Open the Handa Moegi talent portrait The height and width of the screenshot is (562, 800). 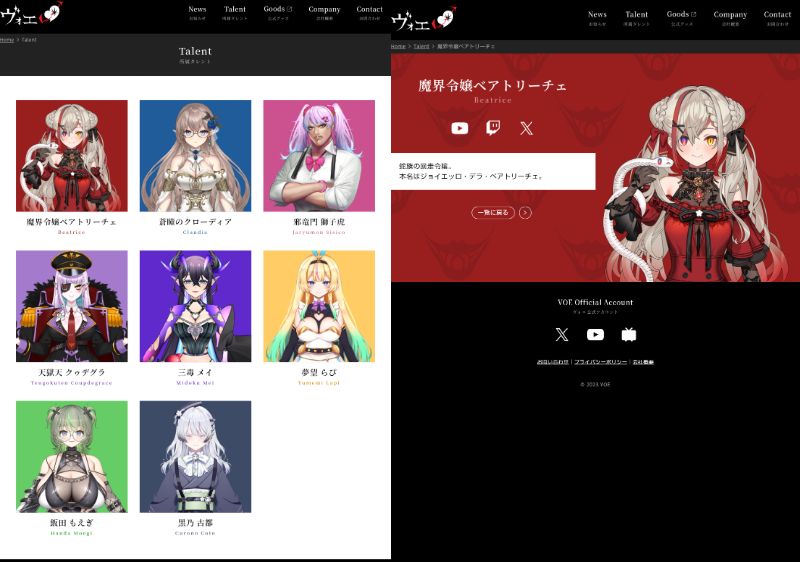coord(71,456)
